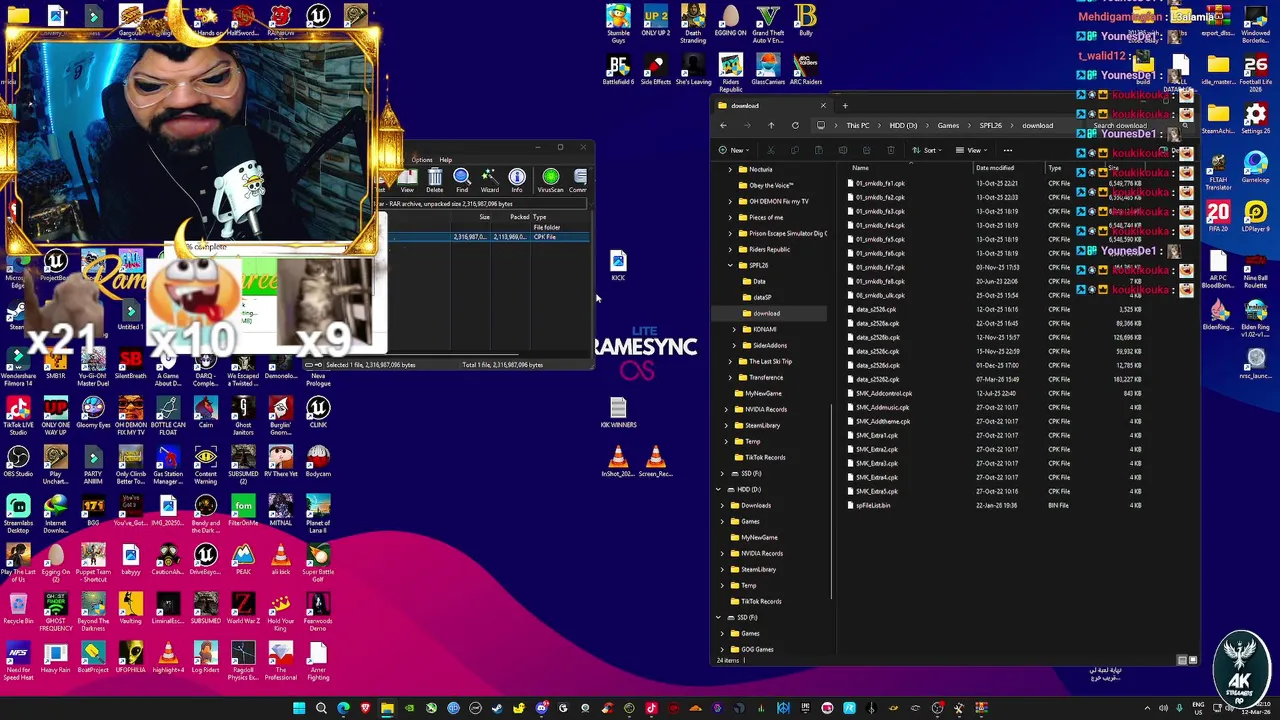
Task: Click the Delete button in WinRAR toolbar
Action: click(x=435, y=181)
